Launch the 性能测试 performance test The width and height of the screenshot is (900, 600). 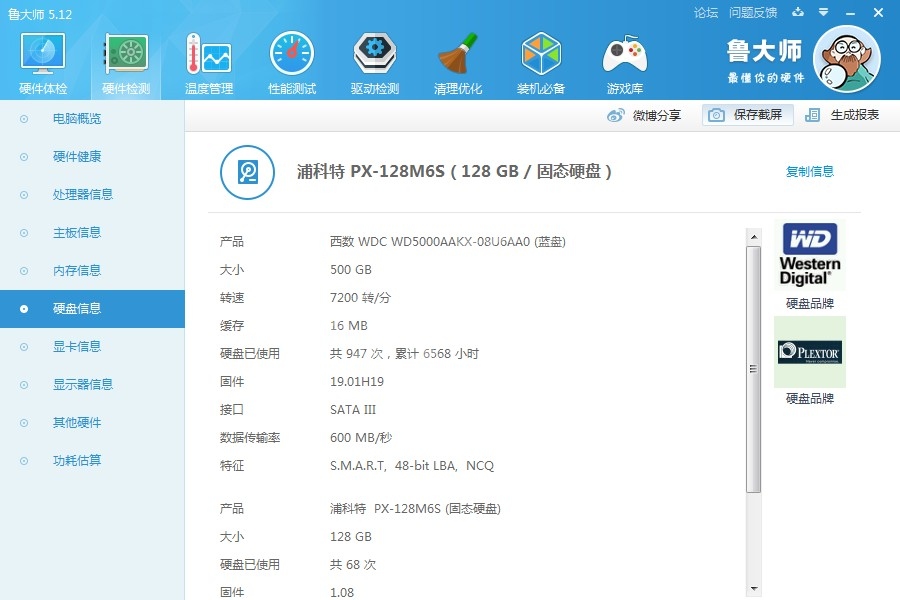tap(292, 63)
